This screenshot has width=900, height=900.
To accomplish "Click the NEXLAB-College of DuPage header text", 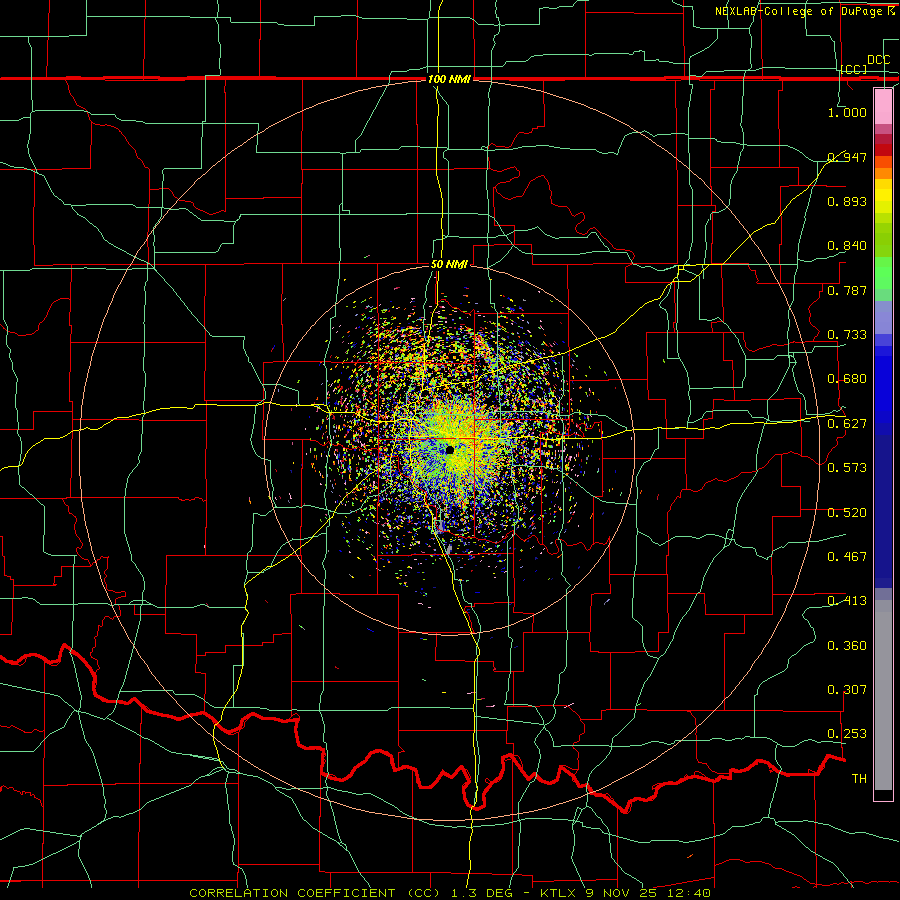I will tap(804, 11).
